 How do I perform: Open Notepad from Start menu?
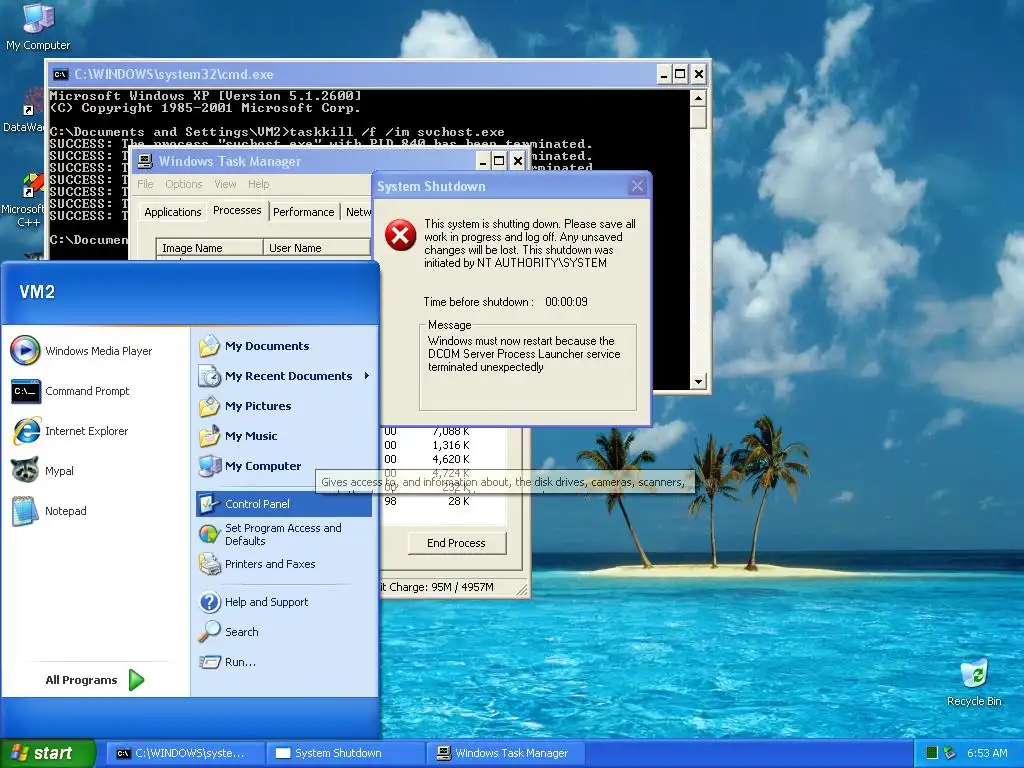pos(49,511)
